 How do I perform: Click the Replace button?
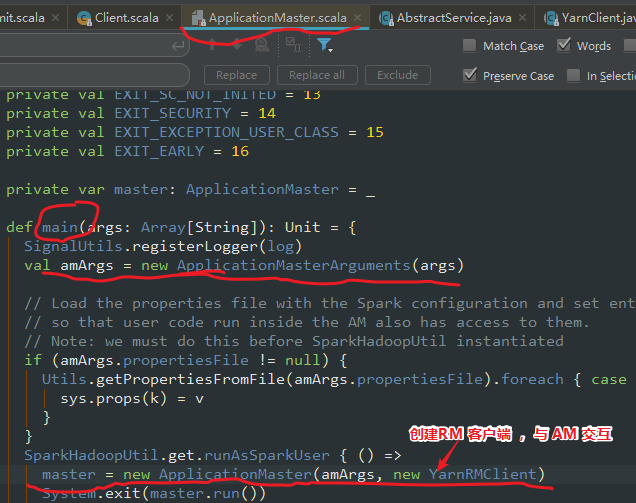pyautogui.click(x=236, y=75)
